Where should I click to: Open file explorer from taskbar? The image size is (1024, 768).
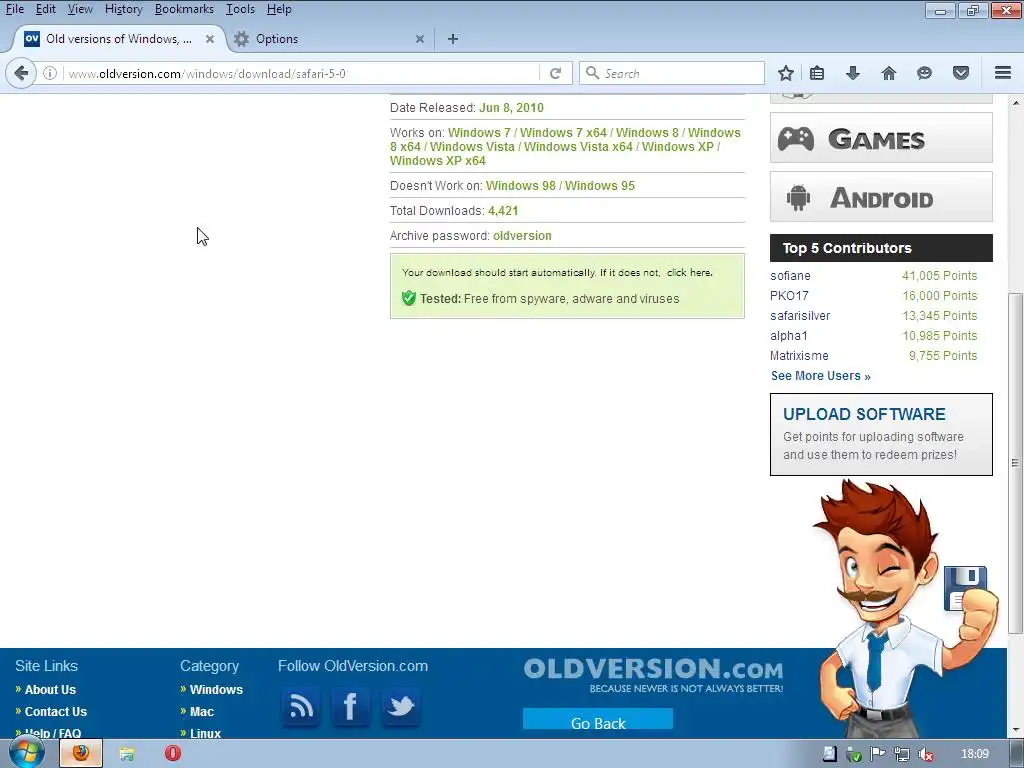pyautogui.click(x=127, y=754)
